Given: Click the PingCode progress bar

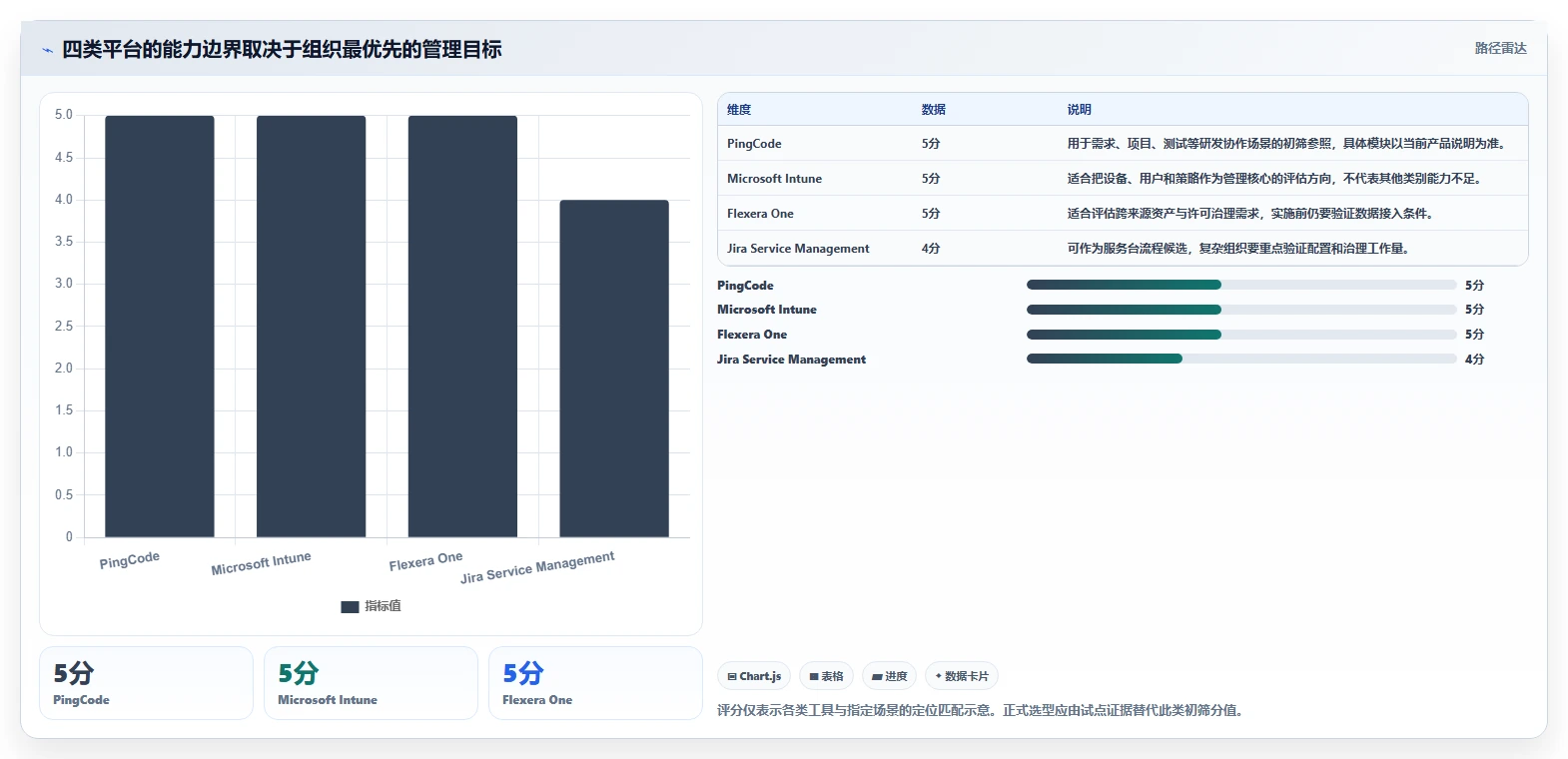Looking at the screenshot, I should tap(1241, 285).
